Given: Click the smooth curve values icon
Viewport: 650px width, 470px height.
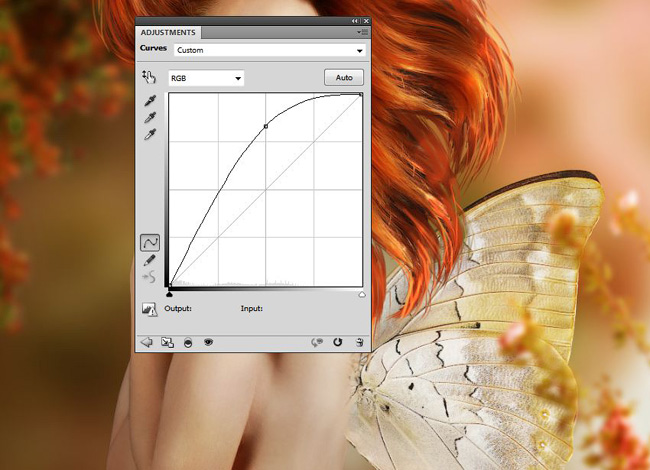Looking at the screenshot, I should pos(149,277).
